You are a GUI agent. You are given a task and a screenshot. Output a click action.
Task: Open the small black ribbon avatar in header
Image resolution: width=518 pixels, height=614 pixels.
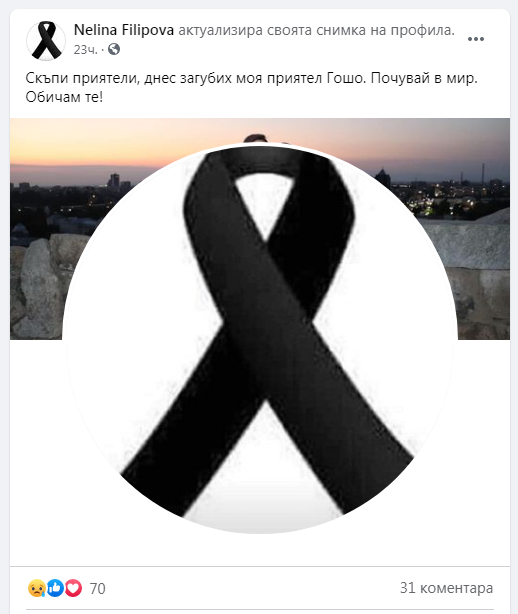point(46,41)
